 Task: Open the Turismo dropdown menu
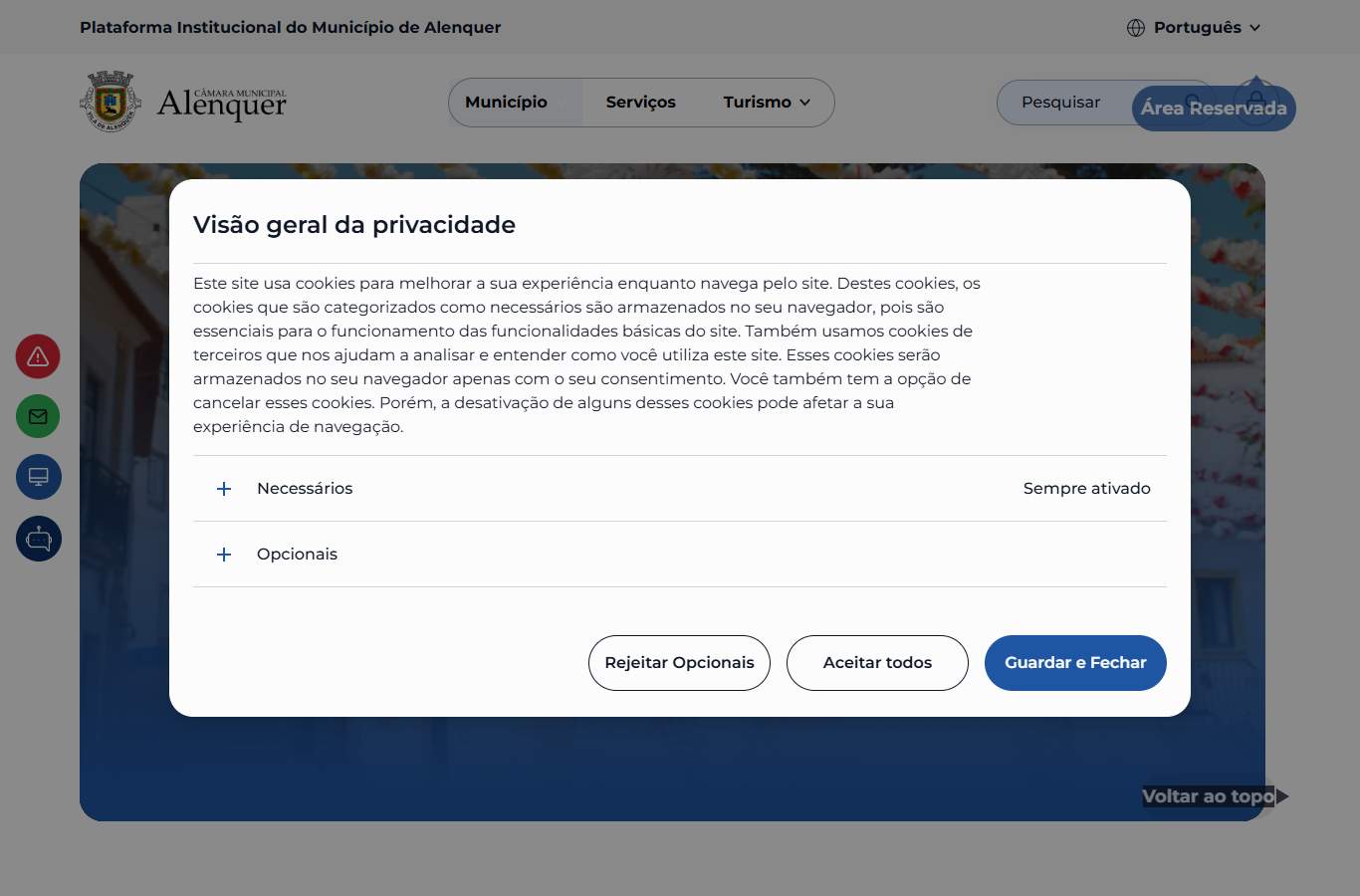767,103
